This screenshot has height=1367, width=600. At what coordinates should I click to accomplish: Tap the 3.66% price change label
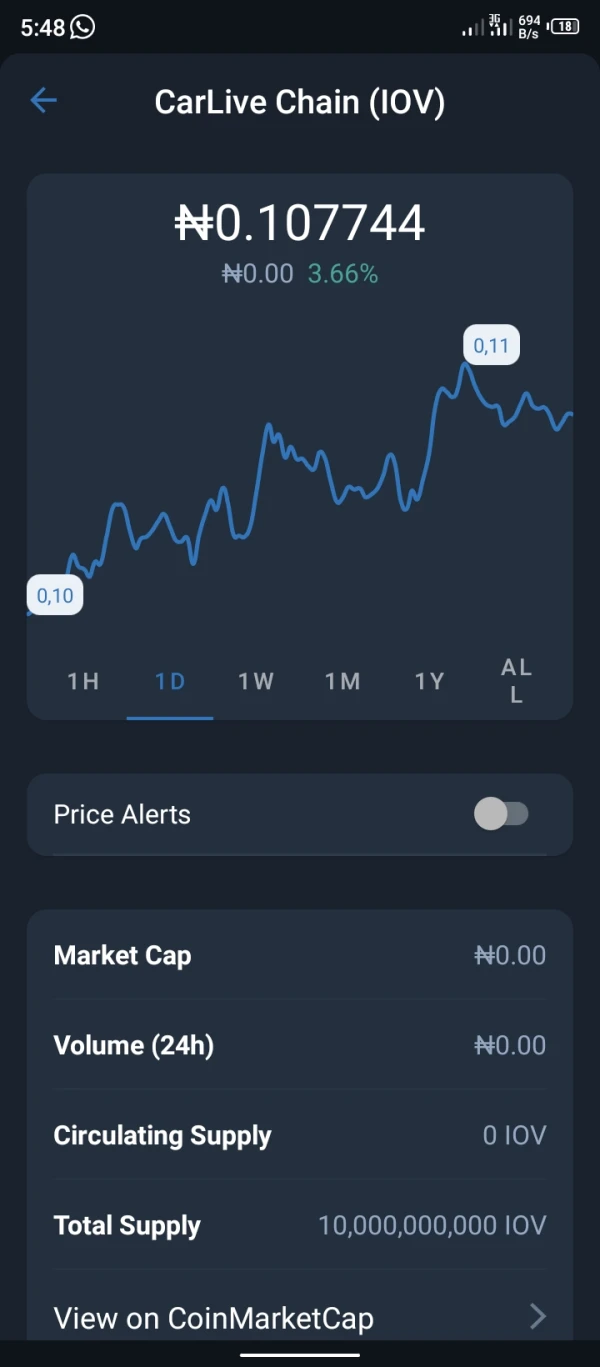(343, 274)
